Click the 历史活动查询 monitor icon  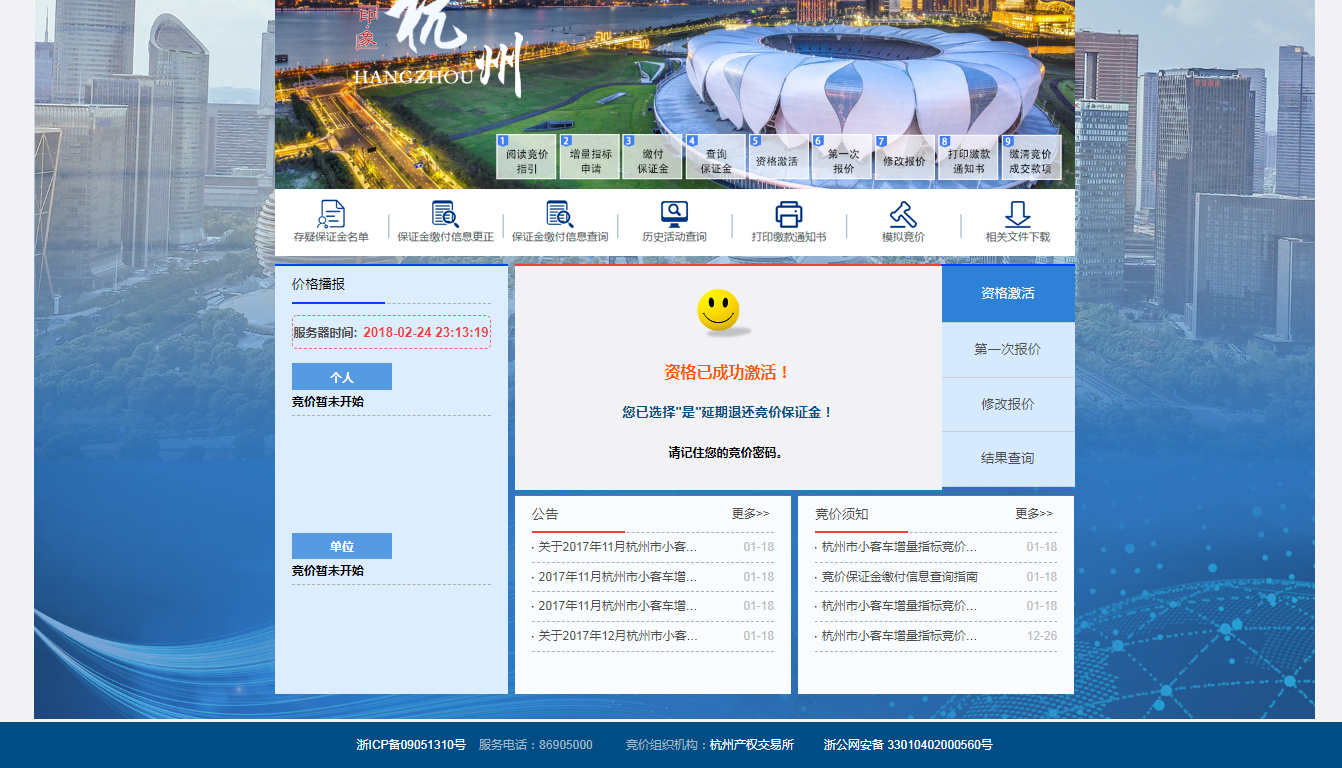pyautogui.click(x=674, y=214)
